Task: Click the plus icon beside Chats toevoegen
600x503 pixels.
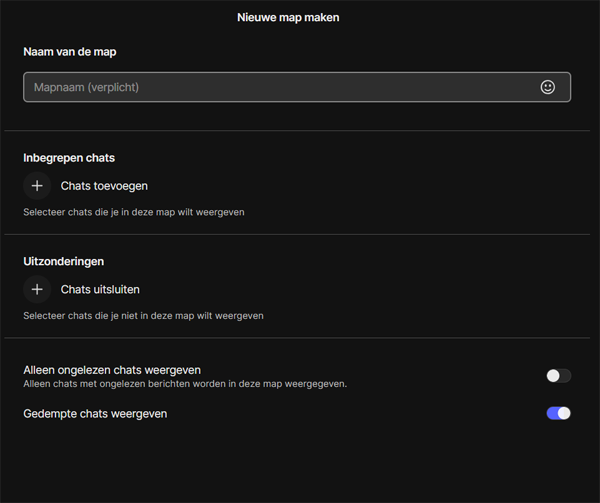Action: (37, 186)
